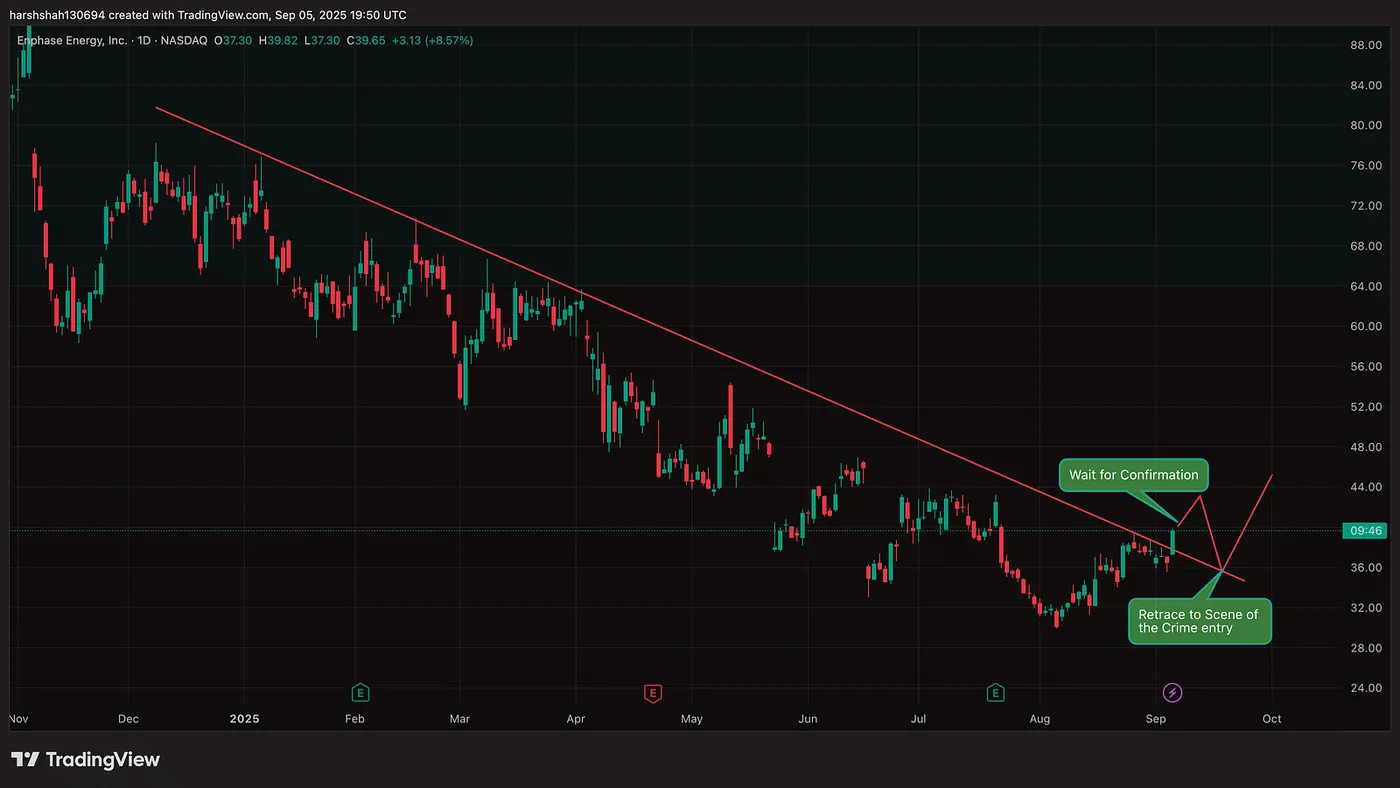
Task: Click the Jun label on time axis
Action: (808, 719)
